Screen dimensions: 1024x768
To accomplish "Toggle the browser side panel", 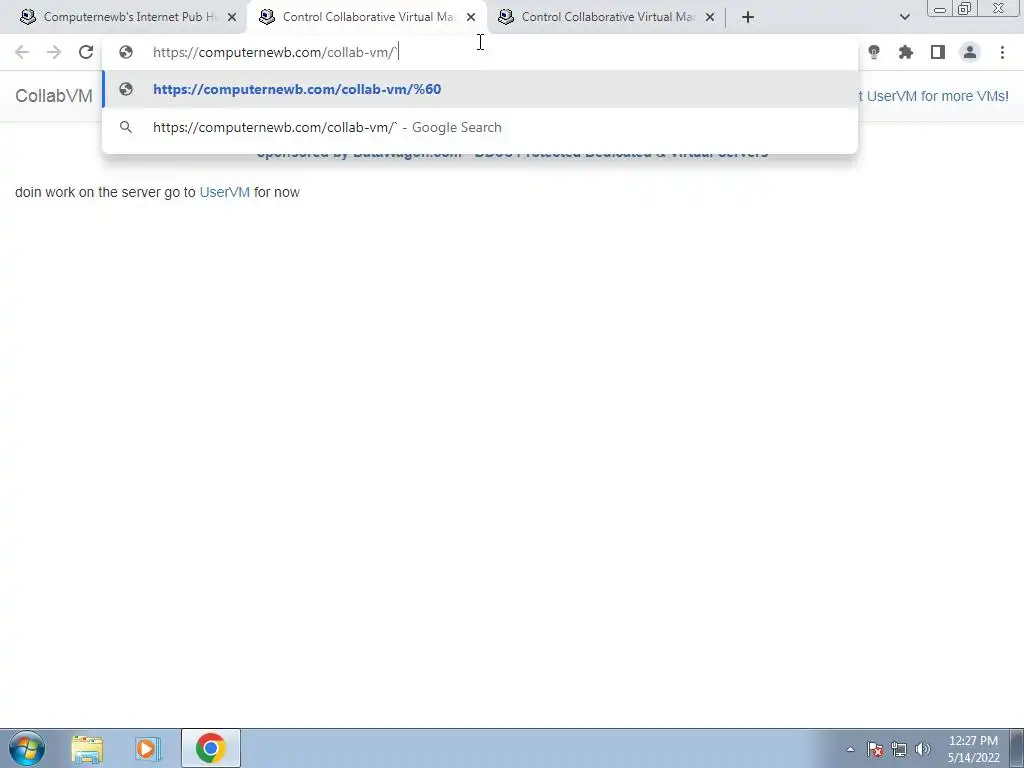I will pos(938,52).
